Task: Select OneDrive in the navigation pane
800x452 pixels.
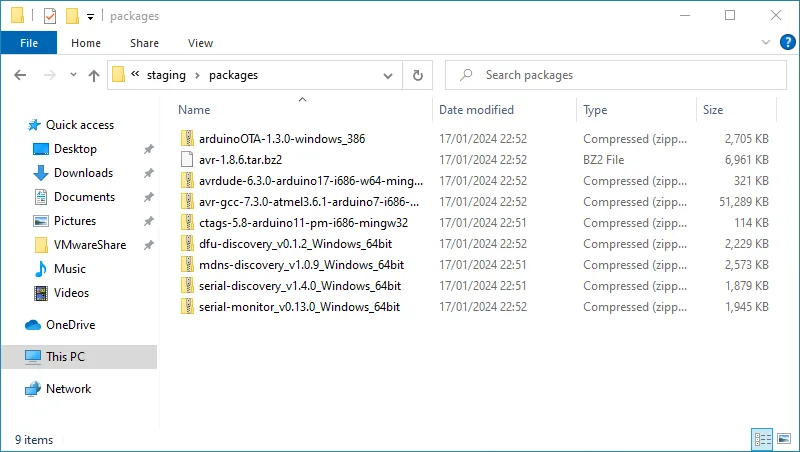Action: pos(70,325)
